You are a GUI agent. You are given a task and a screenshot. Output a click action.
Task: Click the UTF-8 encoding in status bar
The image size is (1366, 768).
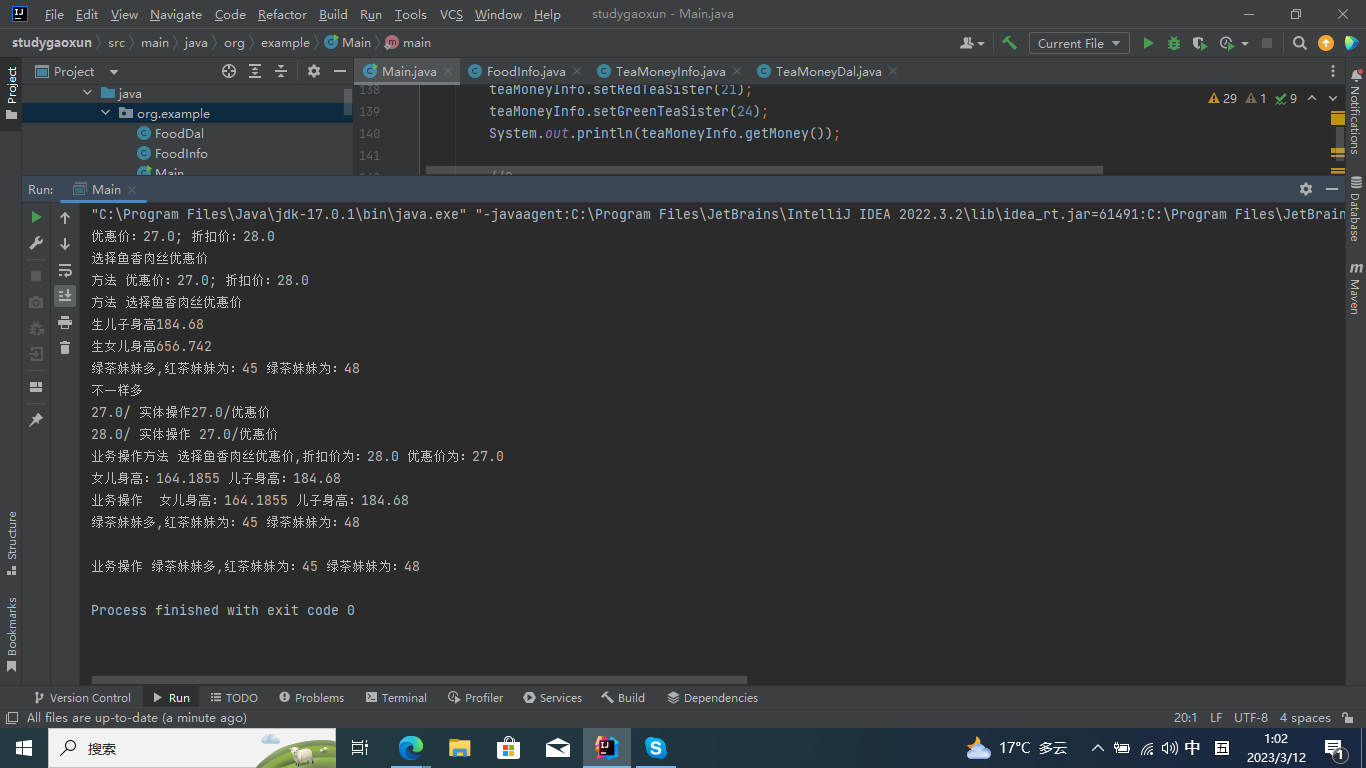1251,717
